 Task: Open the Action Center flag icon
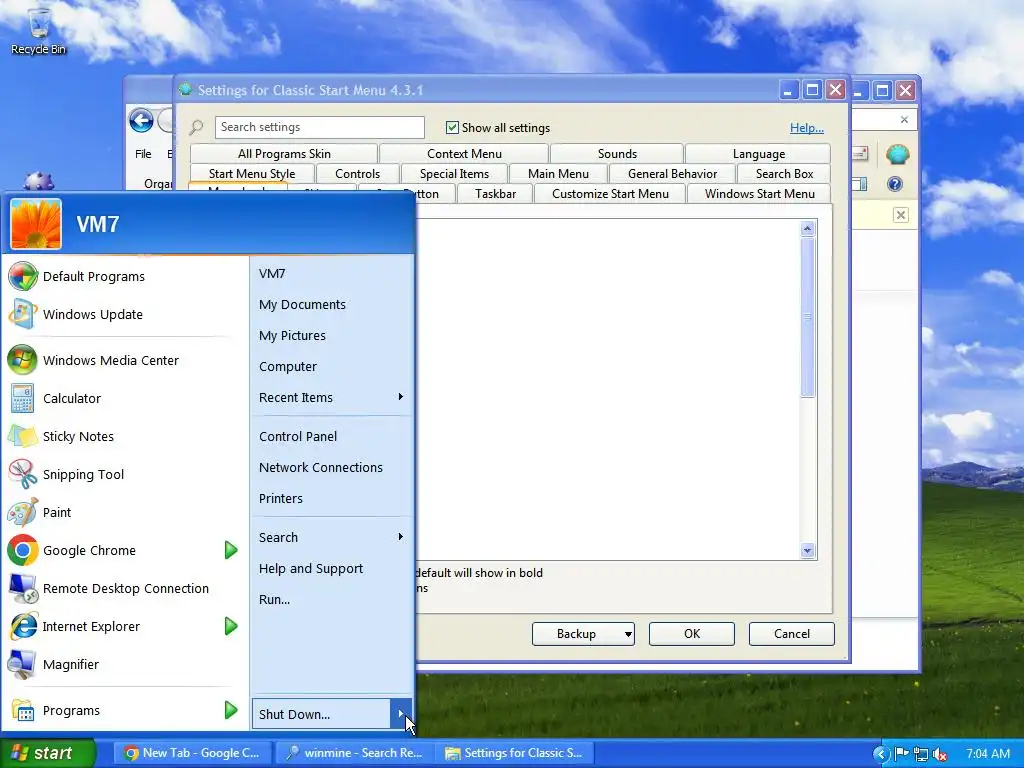coord(901,754)
